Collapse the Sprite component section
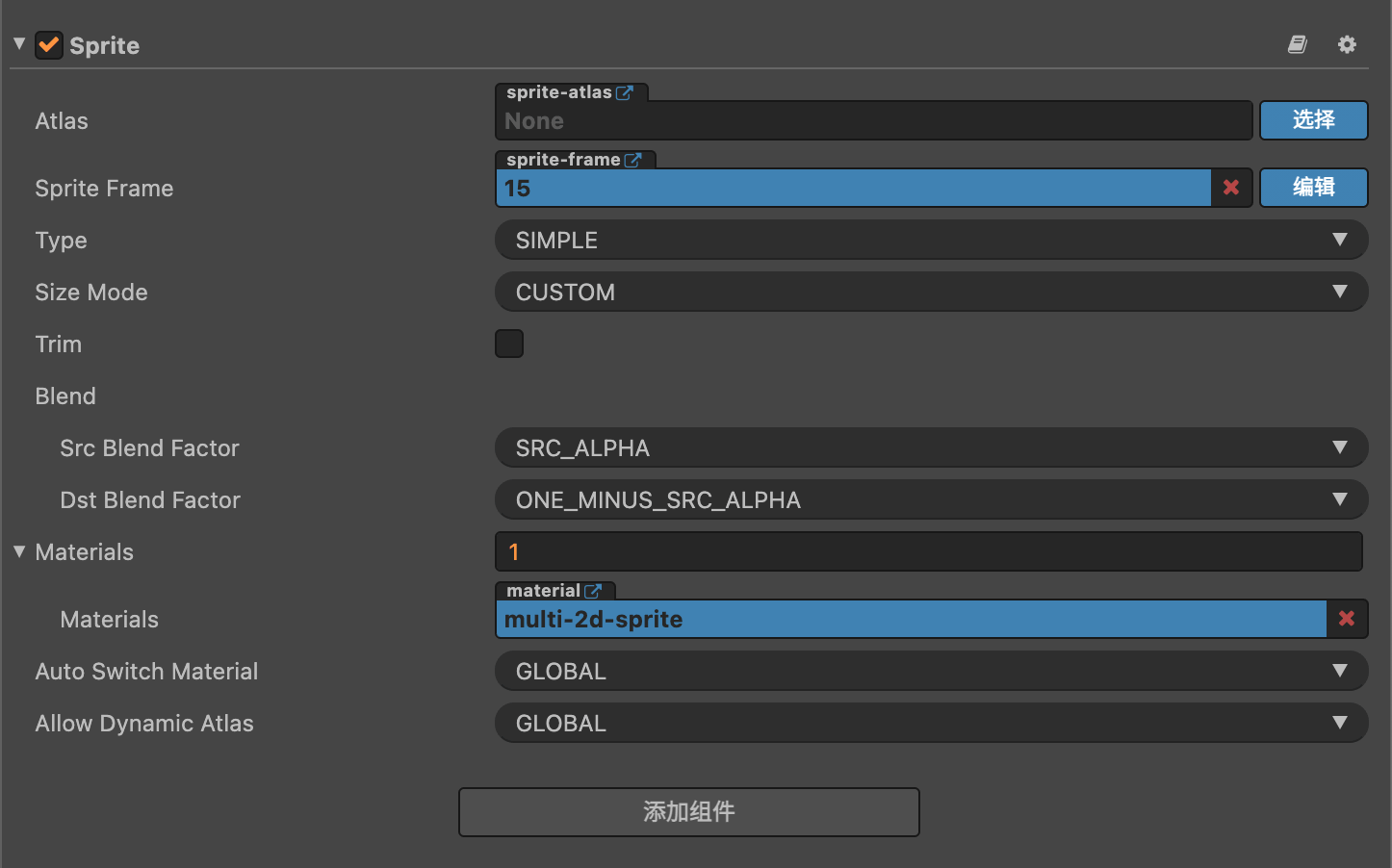Image resolution: width=1392 pixels, height=868 pixels. pyautogui.click(x=19, y=43)
